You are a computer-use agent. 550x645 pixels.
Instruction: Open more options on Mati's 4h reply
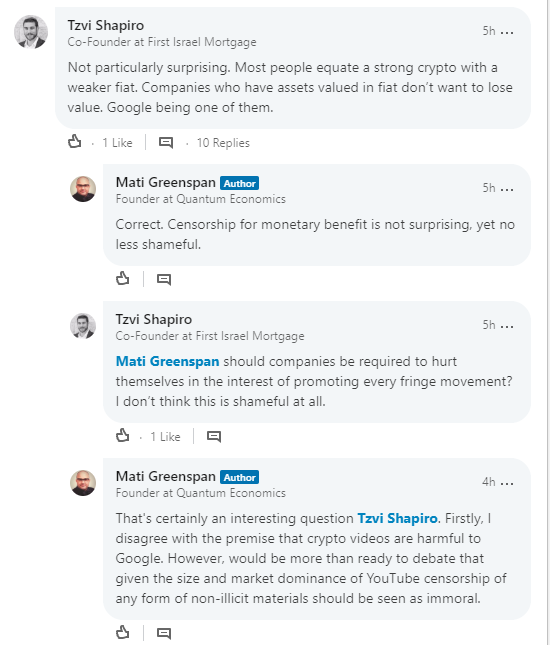point(507,483)
